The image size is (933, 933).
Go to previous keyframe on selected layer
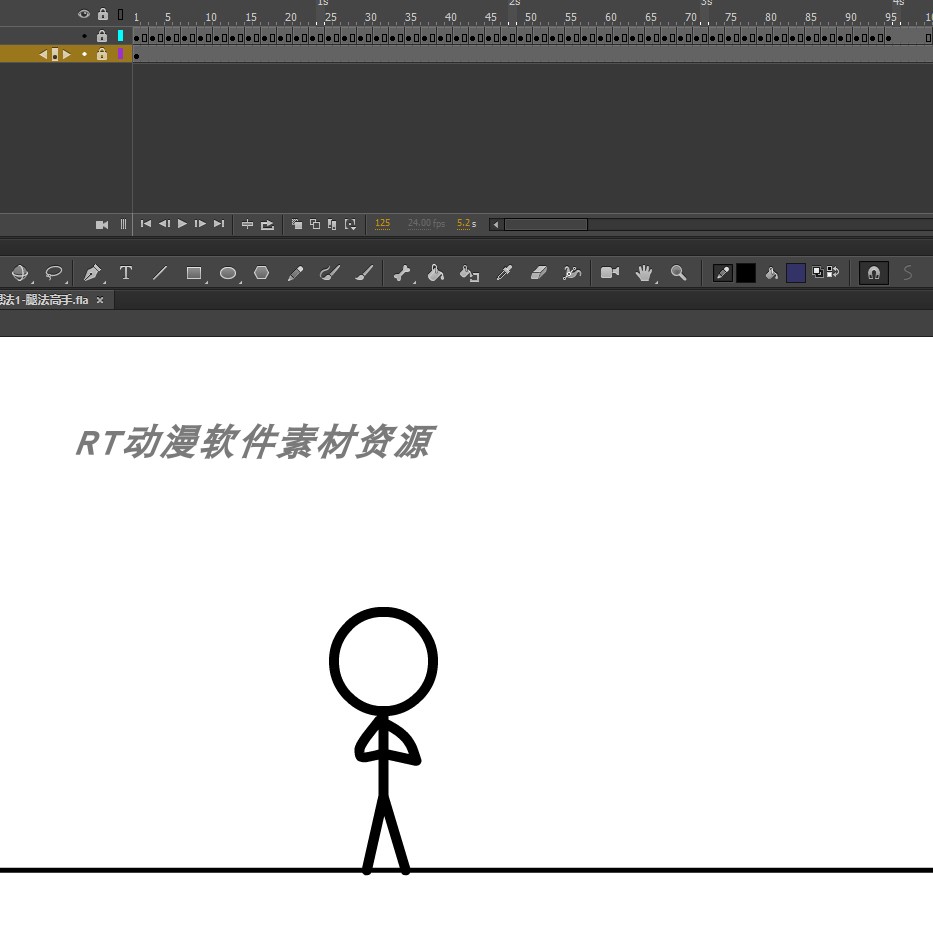[x=43, y=55]
